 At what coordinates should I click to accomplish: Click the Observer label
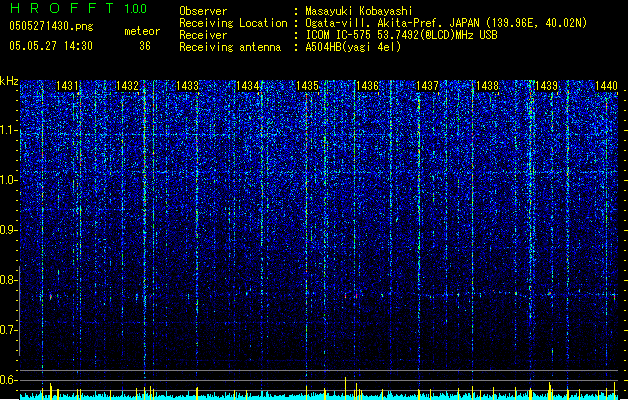click(x=203, y=11)
